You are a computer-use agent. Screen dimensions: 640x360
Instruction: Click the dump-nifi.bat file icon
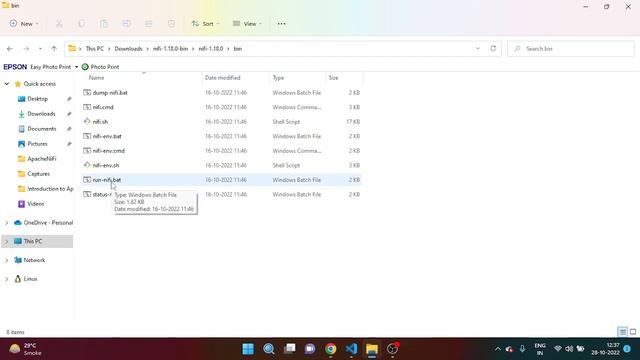coord(87,93)
